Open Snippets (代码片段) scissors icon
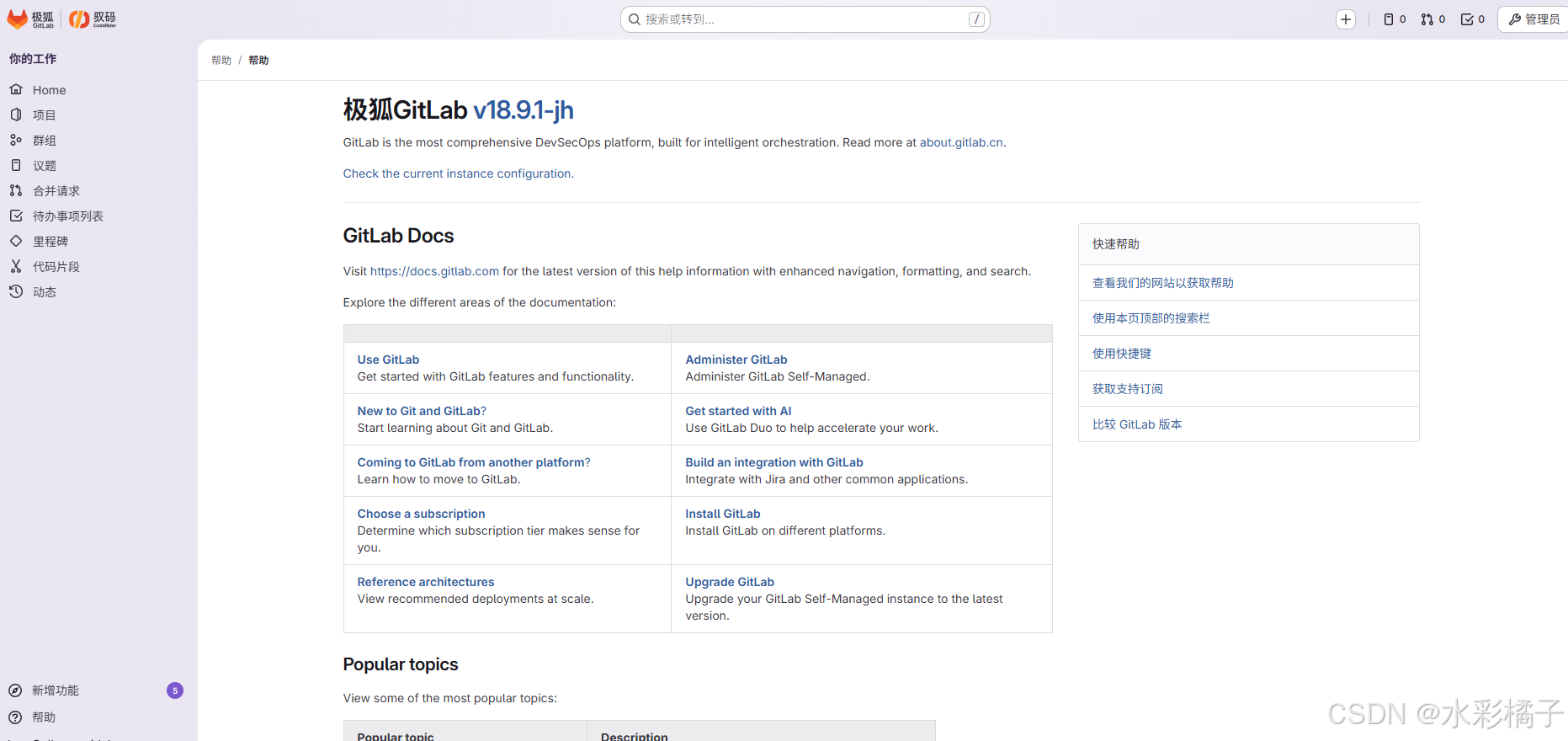1568x741 pixels. tap(16, 266)
